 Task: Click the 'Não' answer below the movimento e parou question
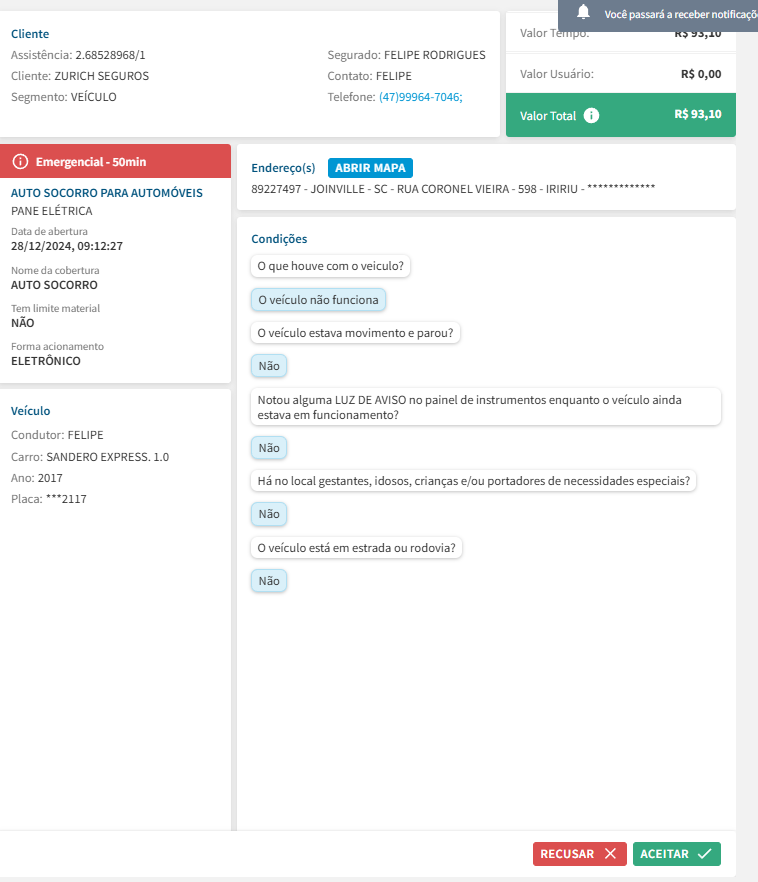(269, 367)
